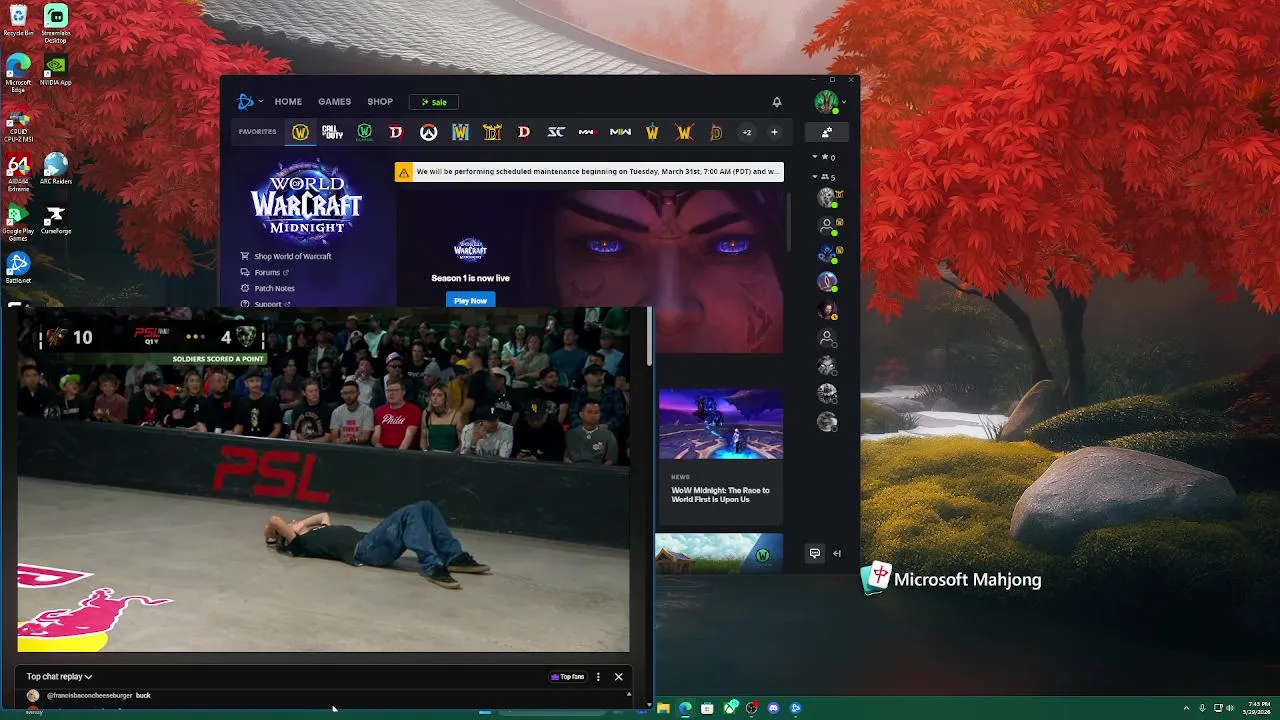Select the CPUID CPU-Z MSI shortcut
The image size is (1280, 720).
(x=18, y=124)
